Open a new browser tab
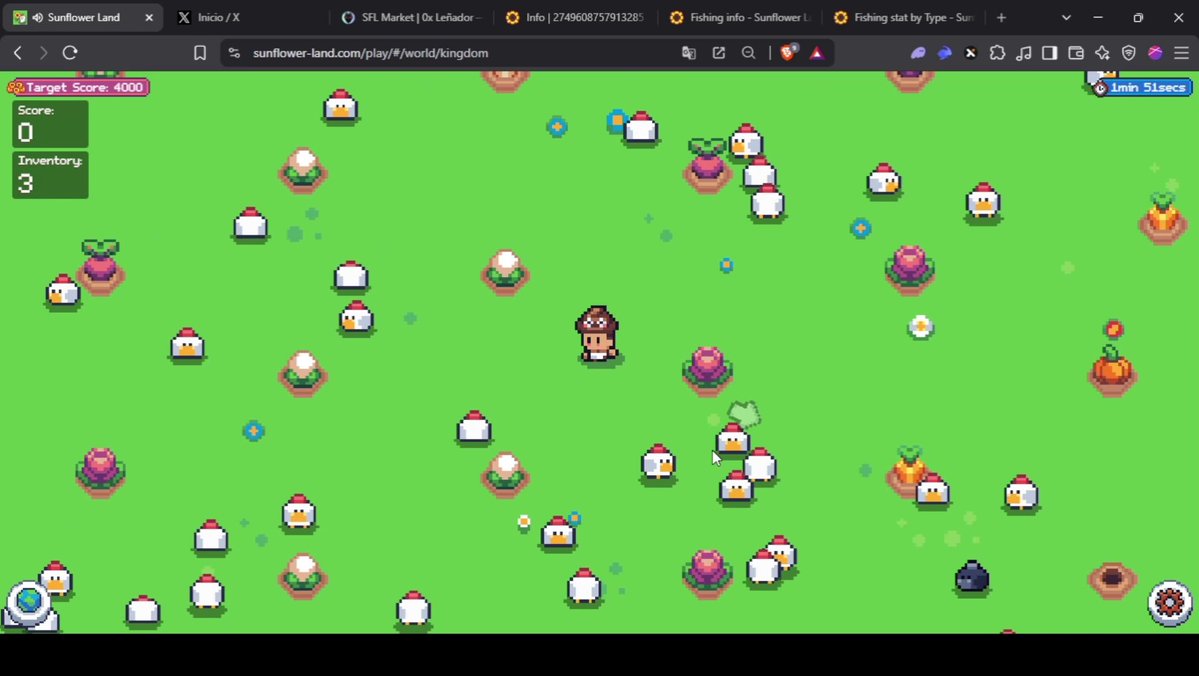Screen dimensions: 1199x676 point(1002,17)
